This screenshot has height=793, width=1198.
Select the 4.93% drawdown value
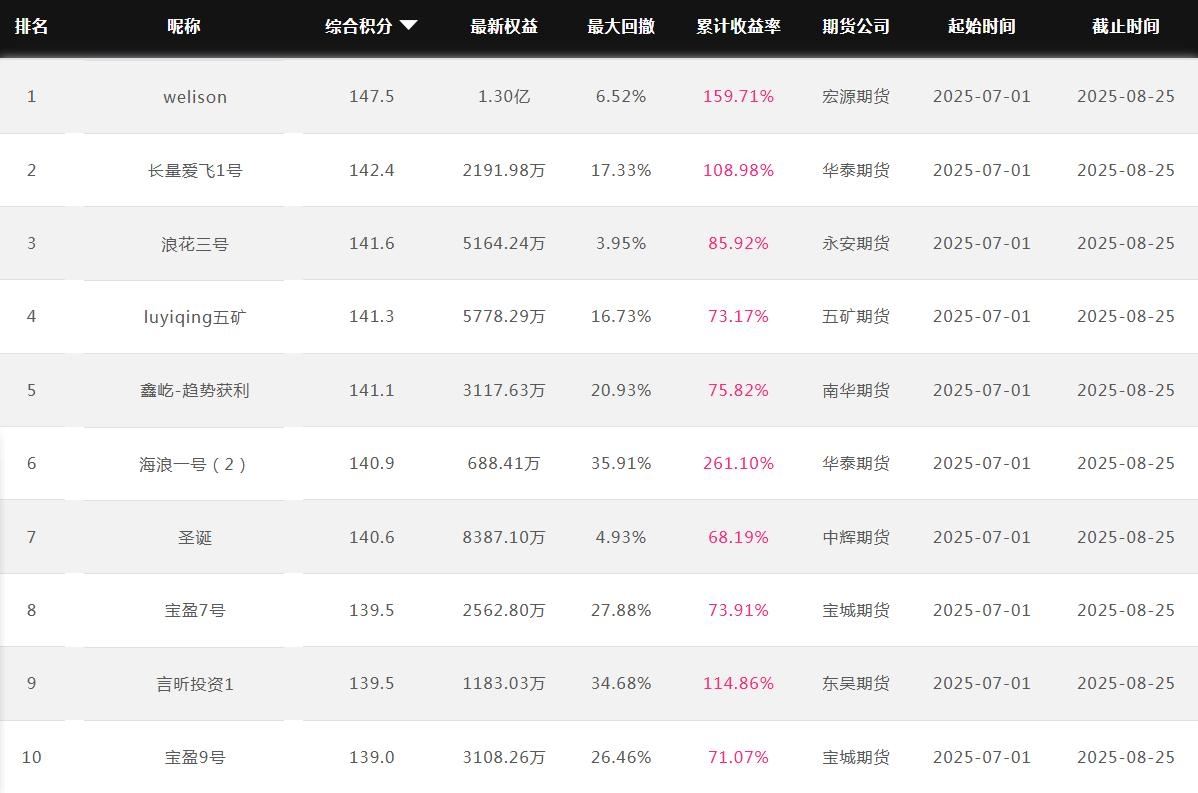620,537
